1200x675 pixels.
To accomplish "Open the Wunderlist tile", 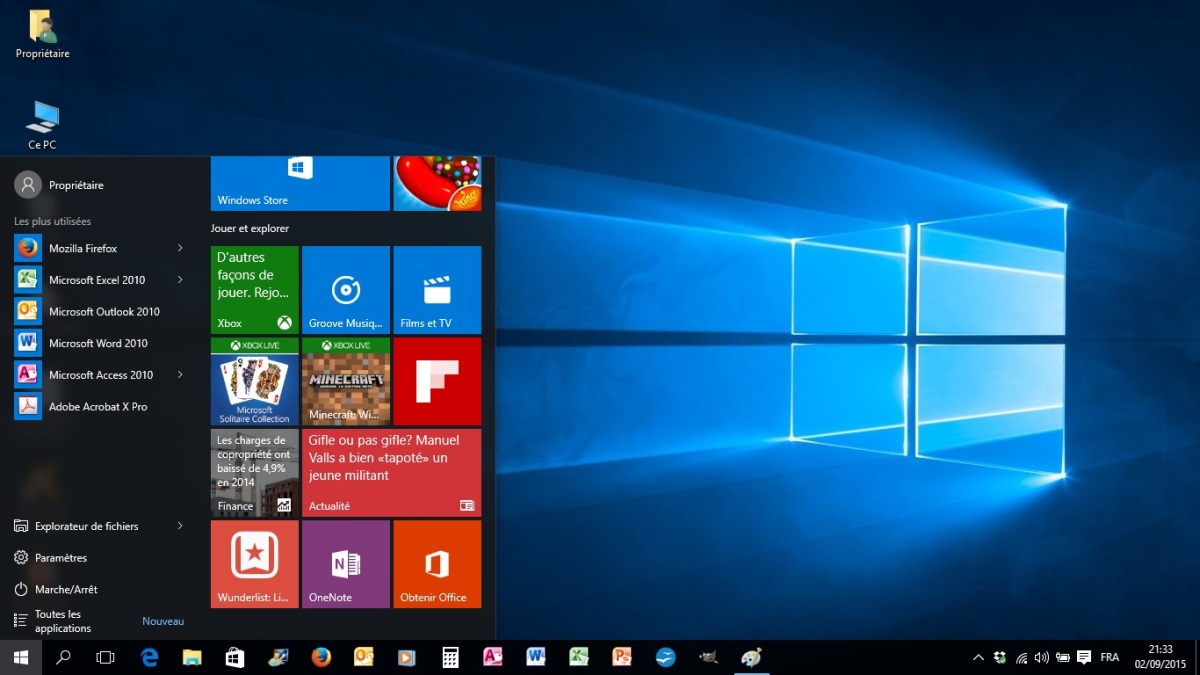I will pos(255,564).
